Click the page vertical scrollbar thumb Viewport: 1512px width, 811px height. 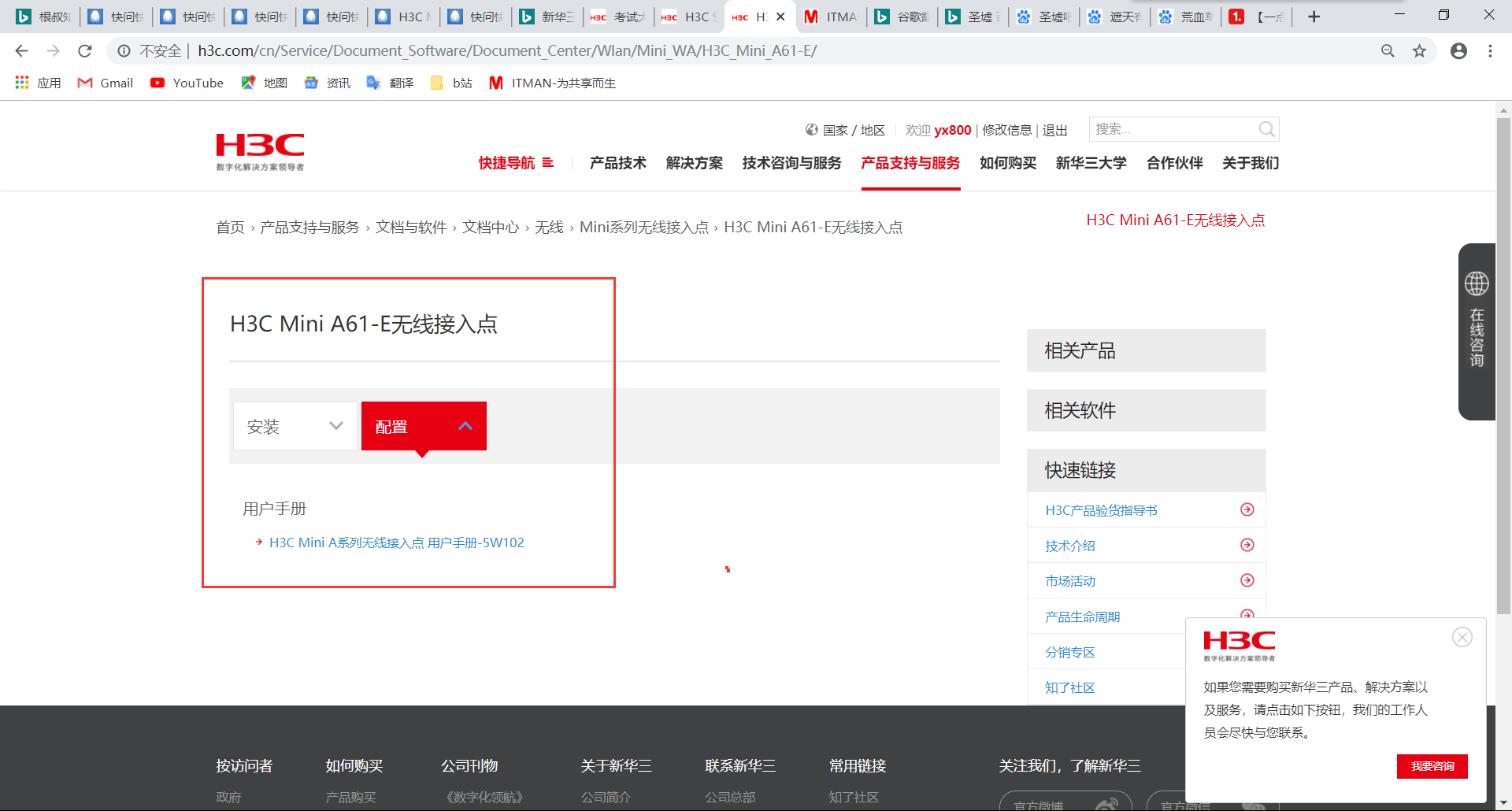(x=1503, y=366)
